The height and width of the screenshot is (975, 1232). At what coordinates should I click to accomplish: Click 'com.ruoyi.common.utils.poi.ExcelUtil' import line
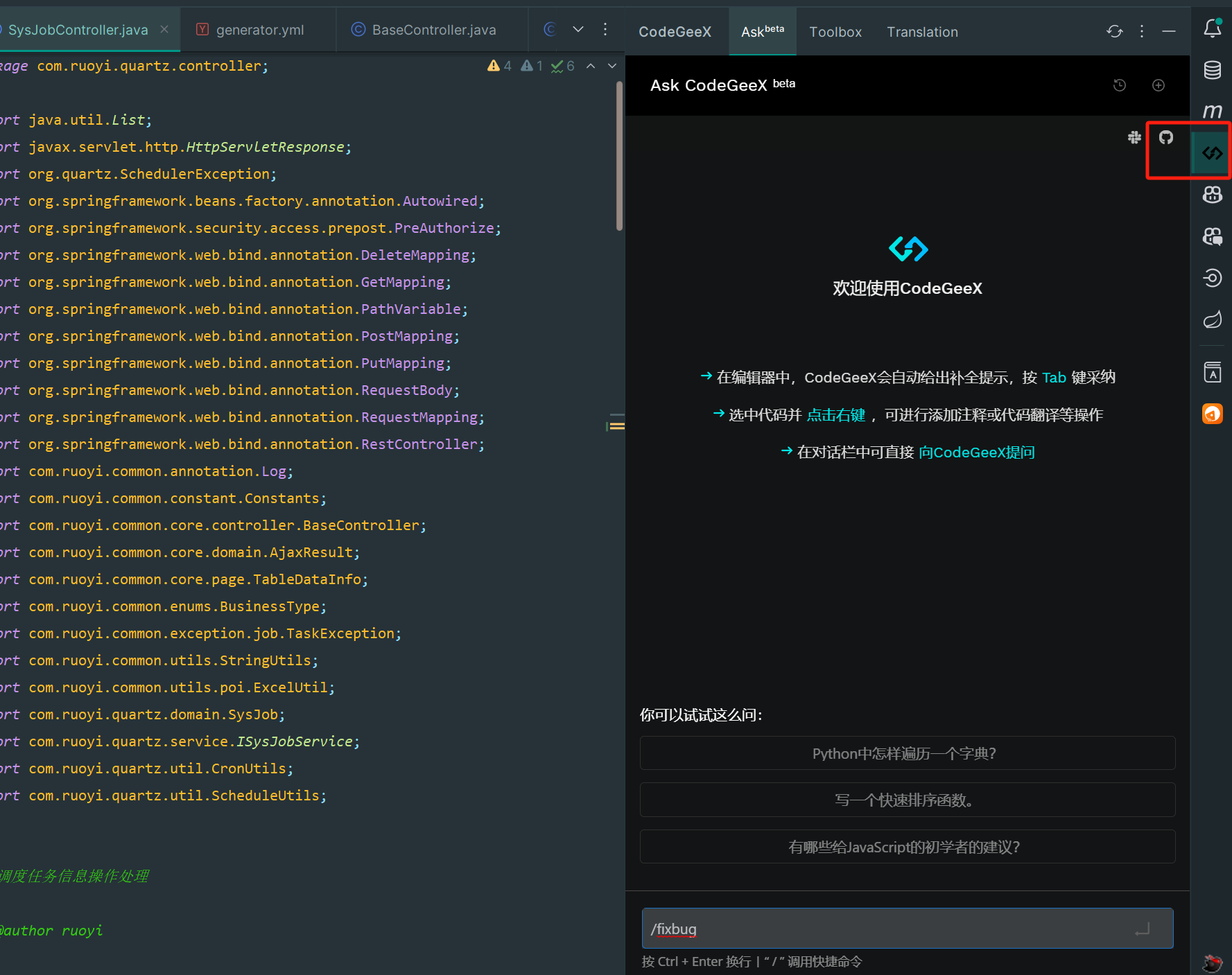[167, 687]
